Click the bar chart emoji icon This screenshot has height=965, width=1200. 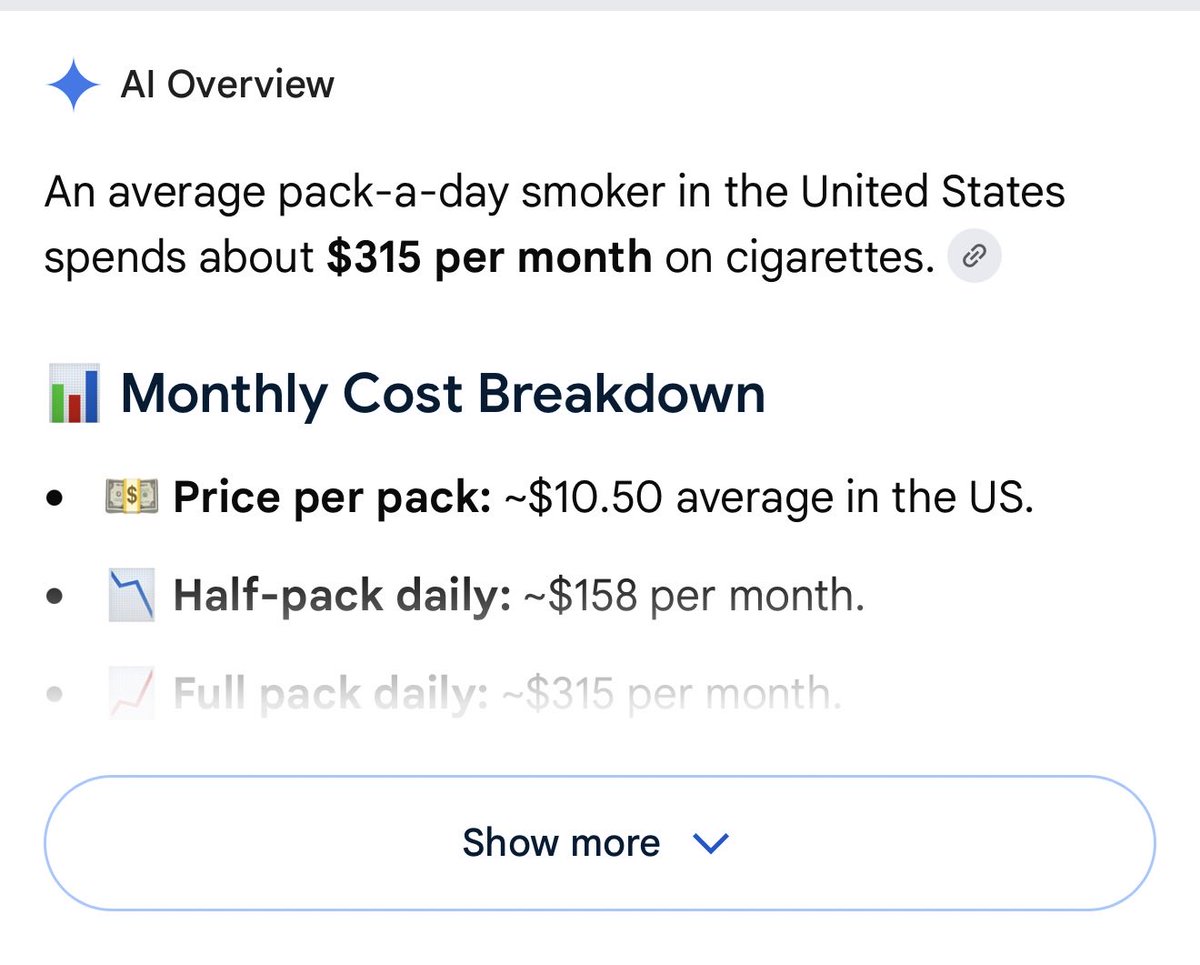73,395
